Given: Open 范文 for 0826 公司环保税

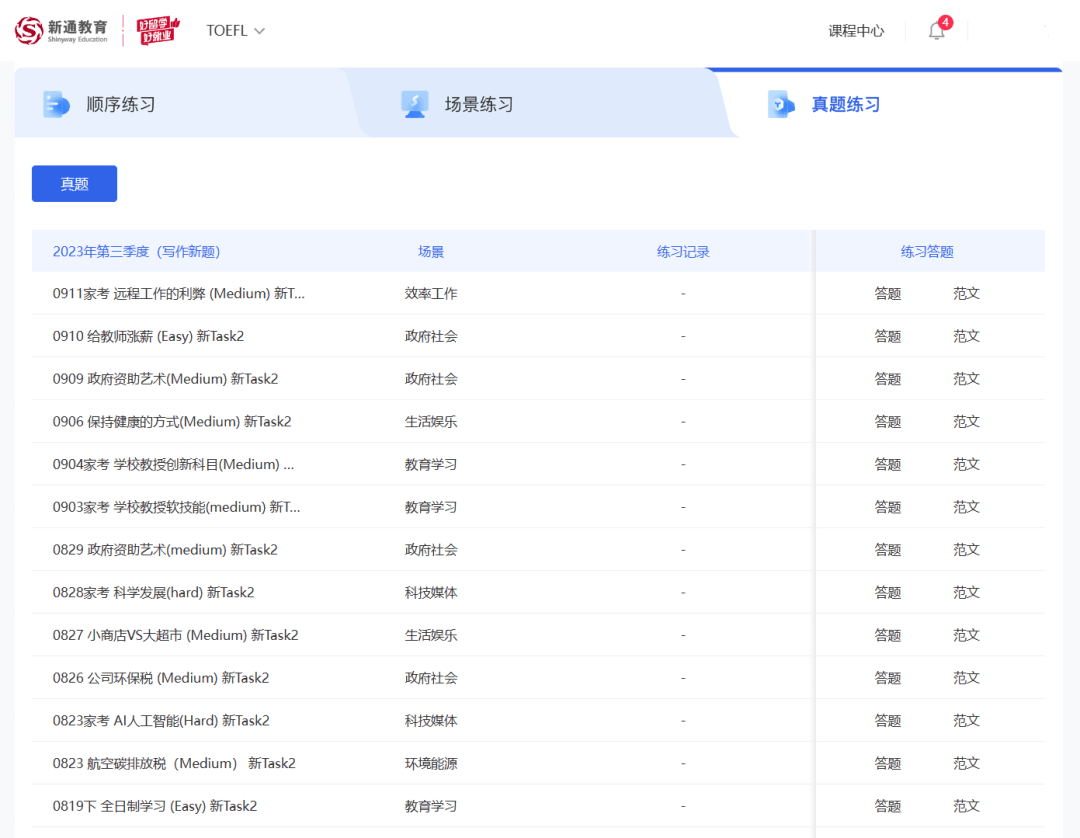Looking at the screenshot, I should (966, 678).
